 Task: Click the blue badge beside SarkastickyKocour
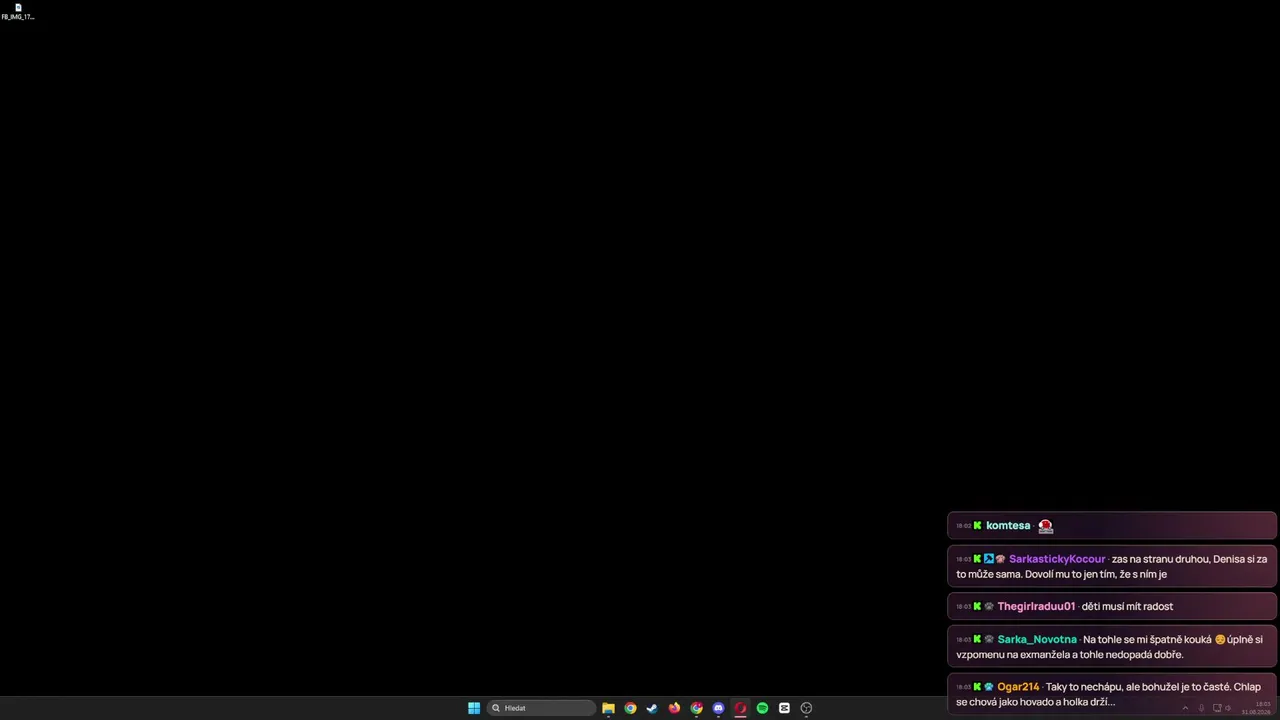[989, 559]
